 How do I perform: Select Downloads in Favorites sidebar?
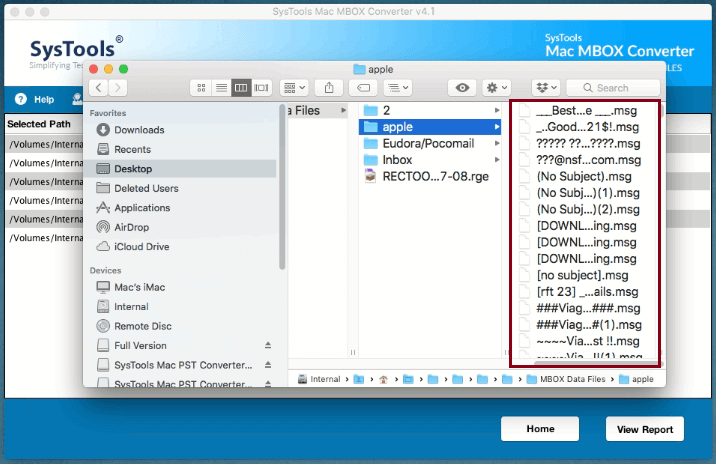[180, 130]
